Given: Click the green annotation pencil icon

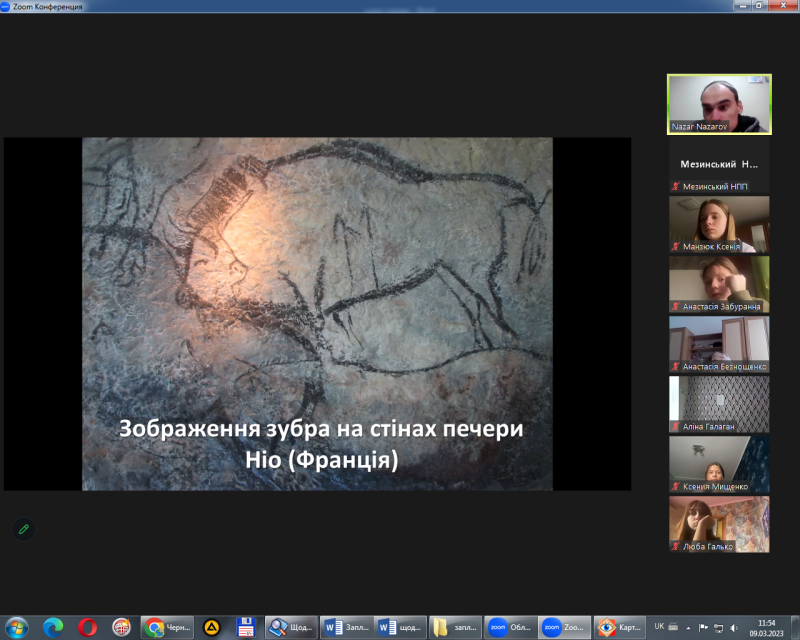Looking at the screenshot, I should [24, 528].
